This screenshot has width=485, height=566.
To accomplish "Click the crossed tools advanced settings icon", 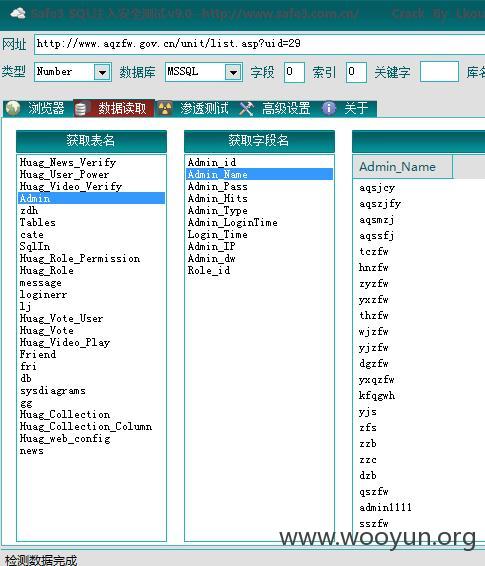I will [246, 109].
